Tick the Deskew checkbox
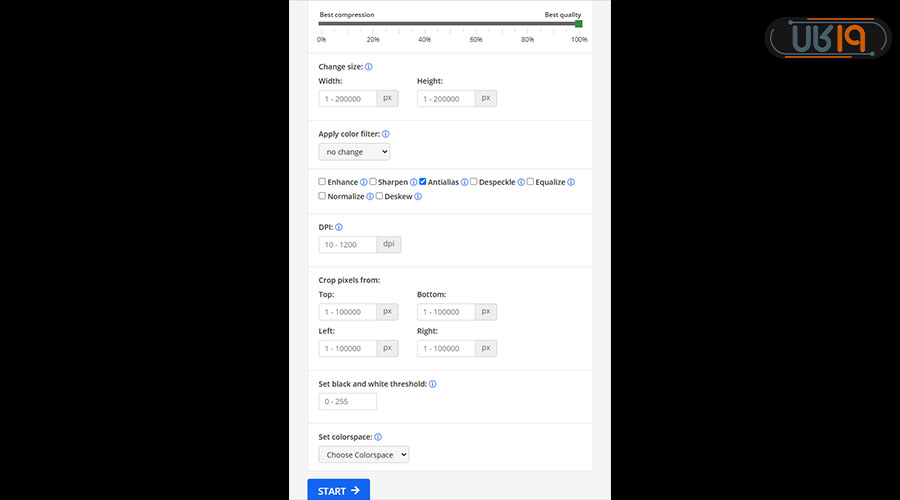This screenshot has width=900, height=500. [379, 196]
